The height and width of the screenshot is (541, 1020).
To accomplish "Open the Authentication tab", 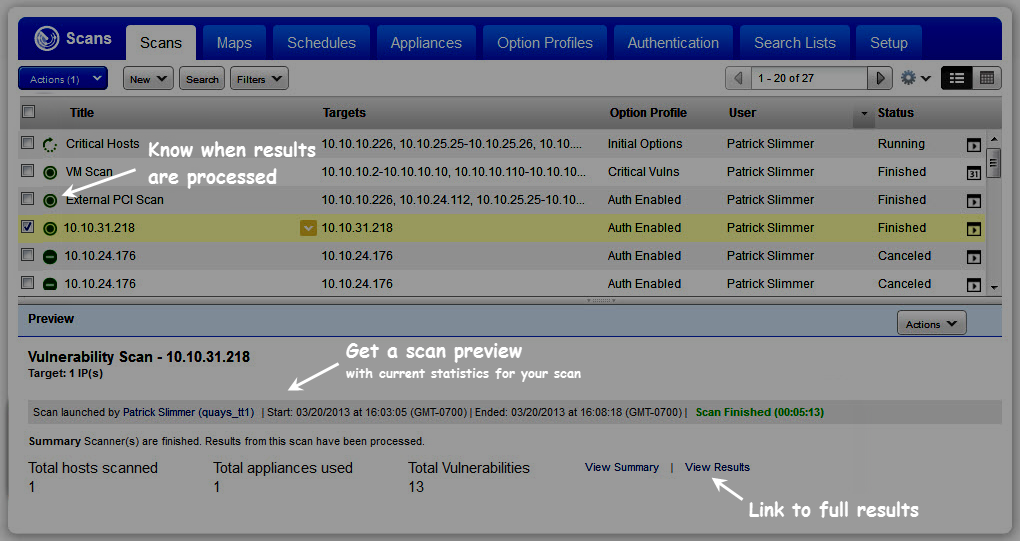I will (x=673, y=43).
